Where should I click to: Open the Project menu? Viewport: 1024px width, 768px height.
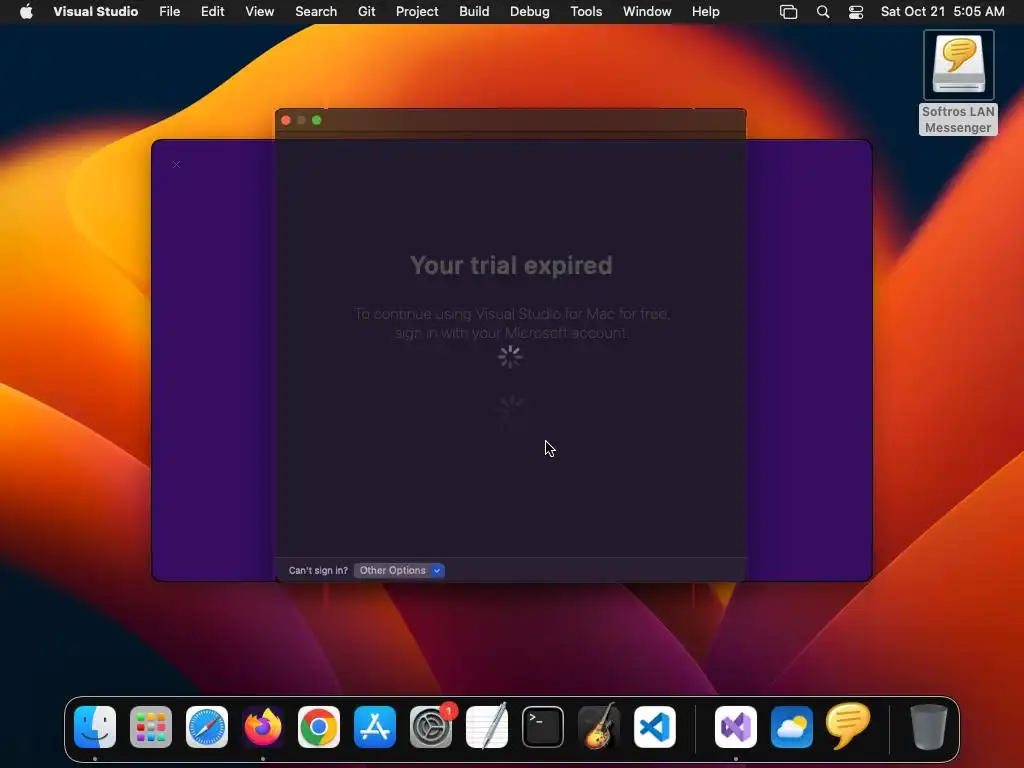click(x=417, y=11)
